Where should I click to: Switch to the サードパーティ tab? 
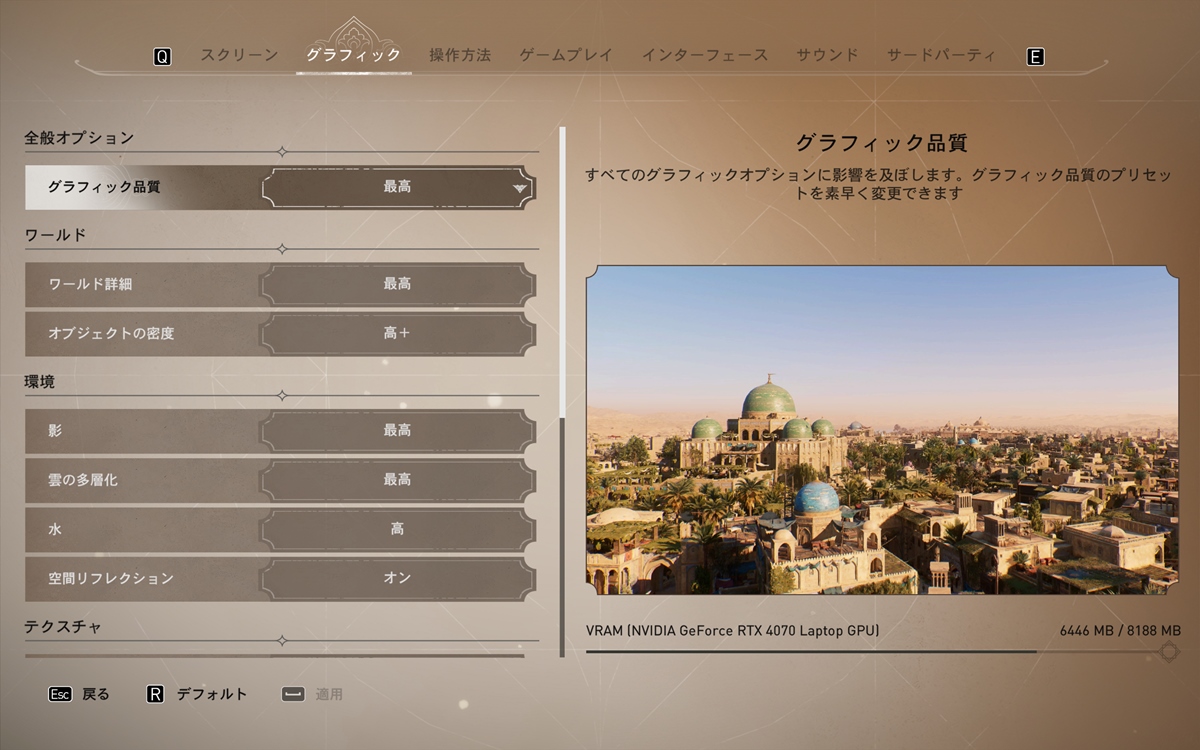(942, 55)
